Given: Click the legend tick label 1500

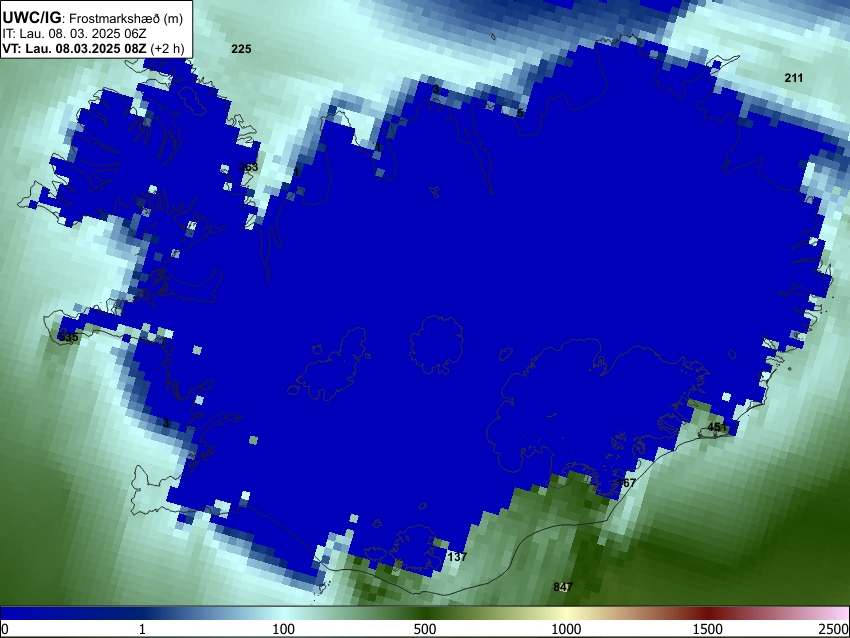Looking at the screenshot, I should [708, 629].
